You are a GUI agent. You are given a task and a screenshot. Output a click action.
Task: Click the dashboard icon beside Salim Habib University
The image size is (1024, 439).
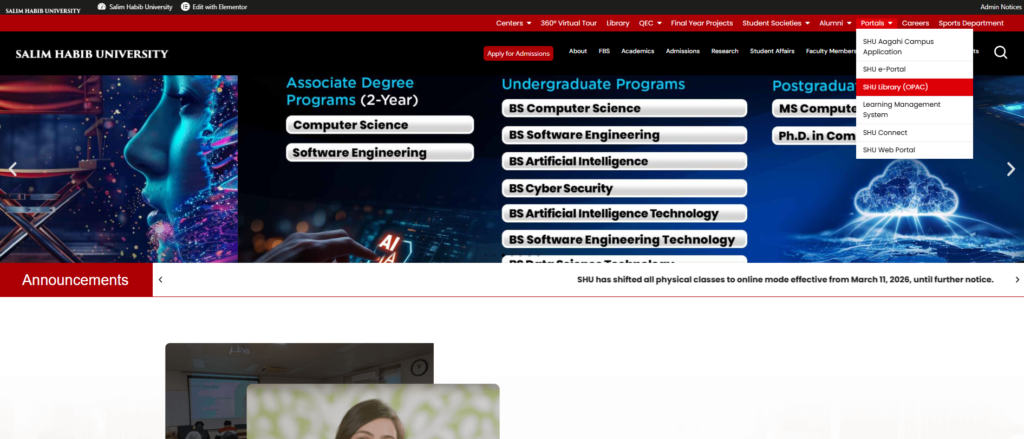point(101,7)
